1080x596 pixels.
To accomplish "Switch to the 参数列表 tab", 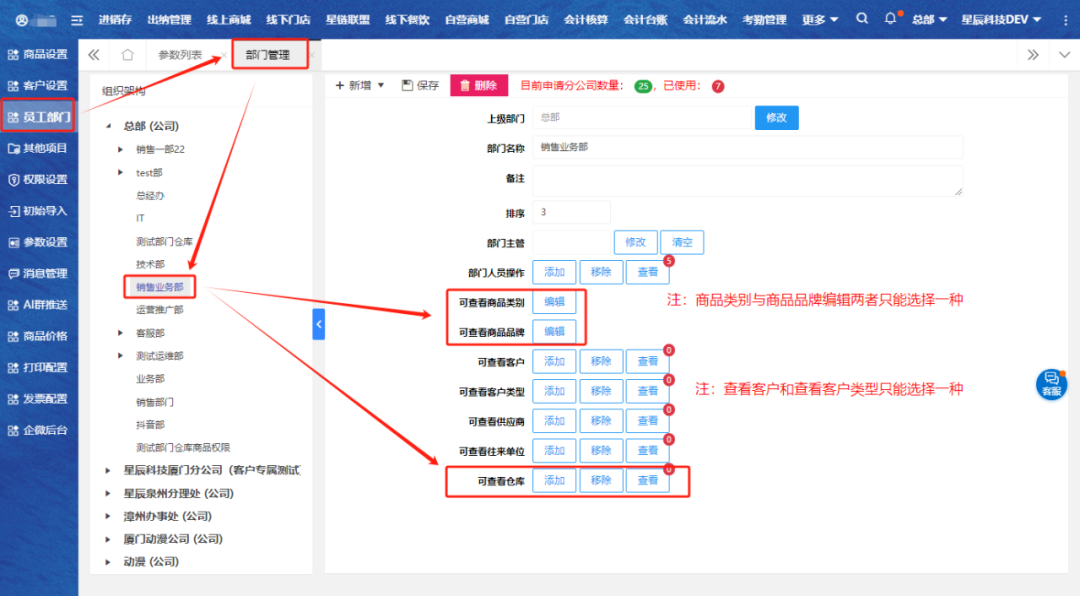I will [180, 55].
